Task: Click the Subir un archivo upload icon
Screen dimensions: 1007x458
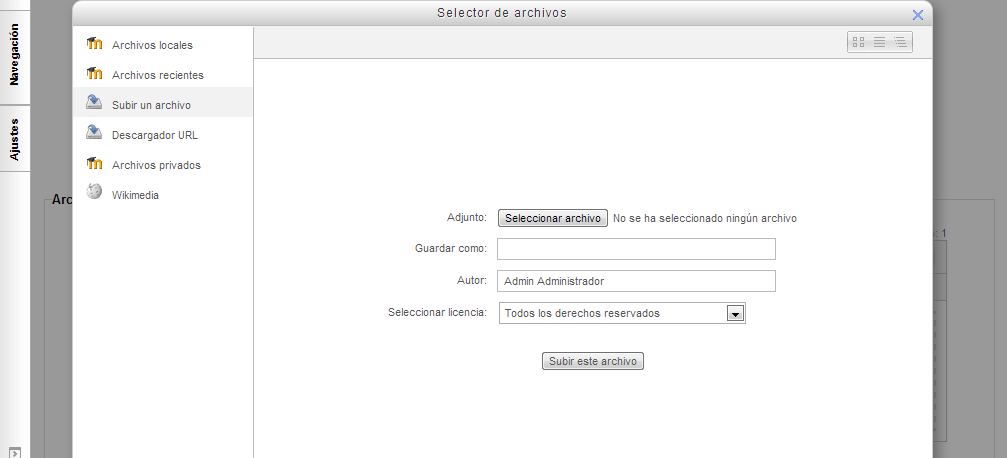Action: click(95, 103)
